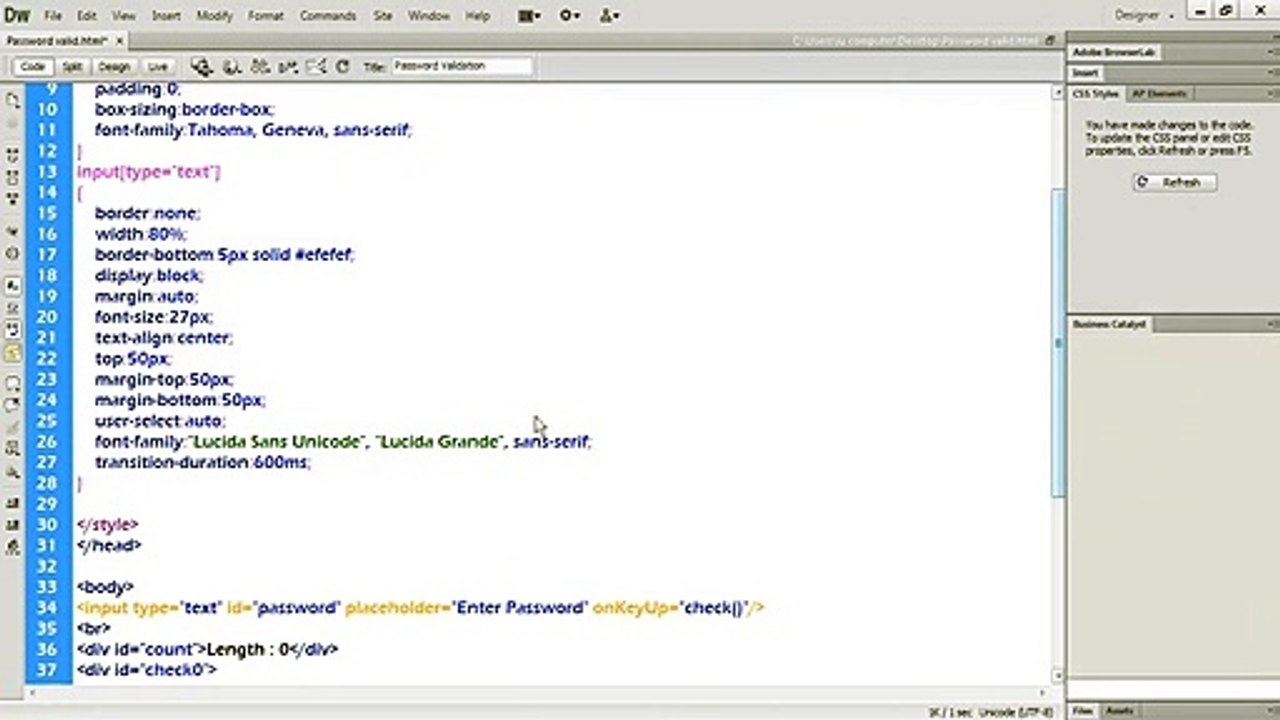Open the Insert panel options menu

click(x=1272, y=73)
